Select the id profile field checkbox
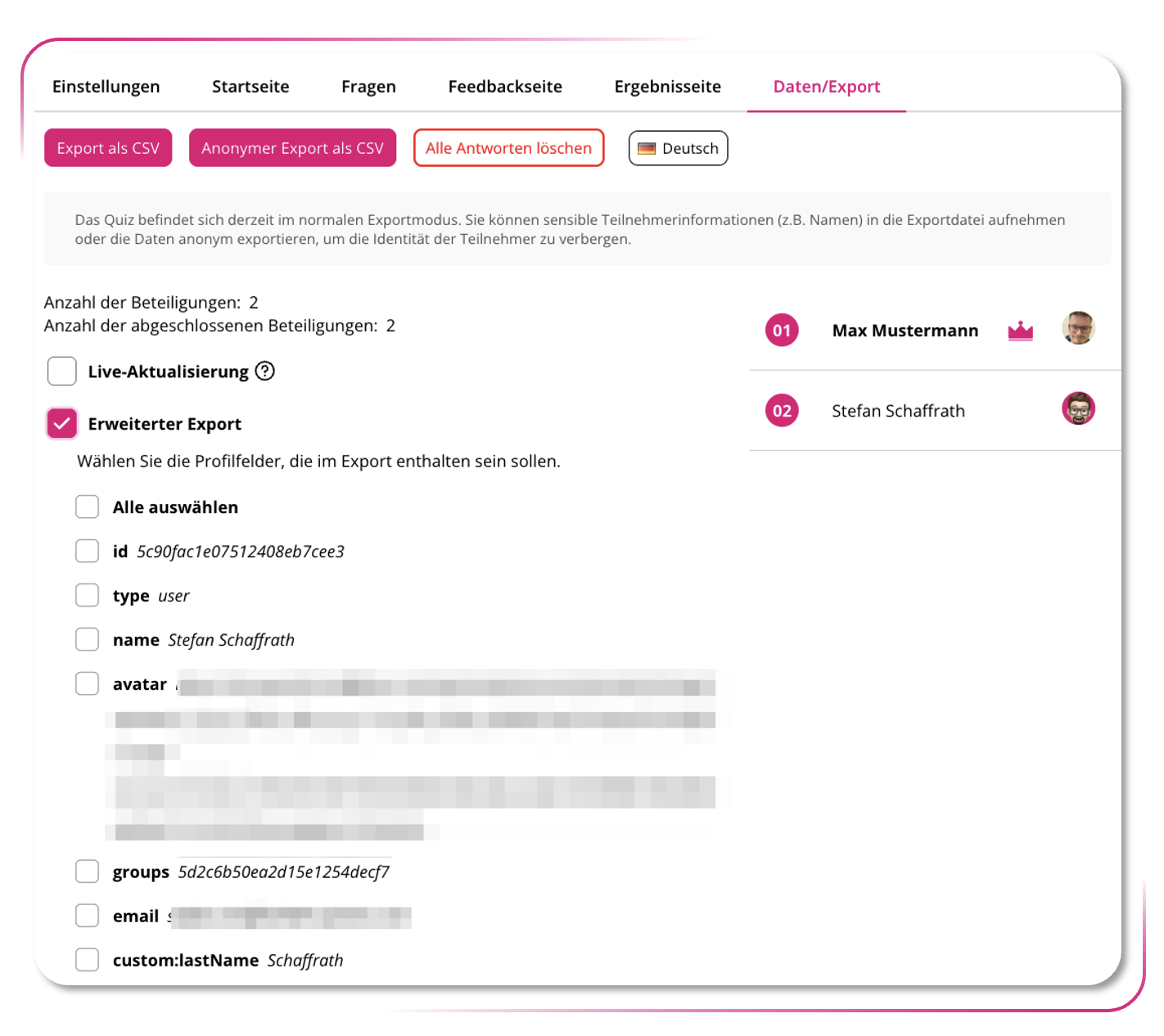The height and width of the screenshot is (1036, 1164). point(88,552)
